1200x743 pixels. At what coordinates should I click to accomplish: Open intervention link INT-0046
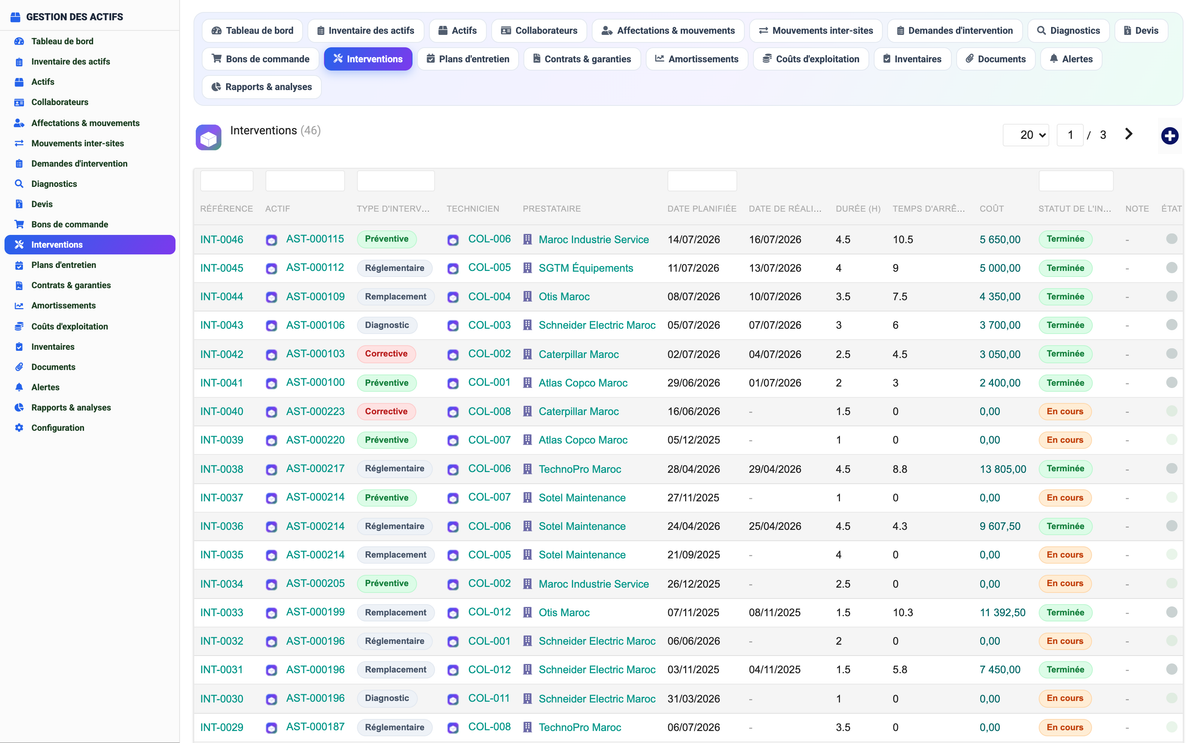(222, 240)
